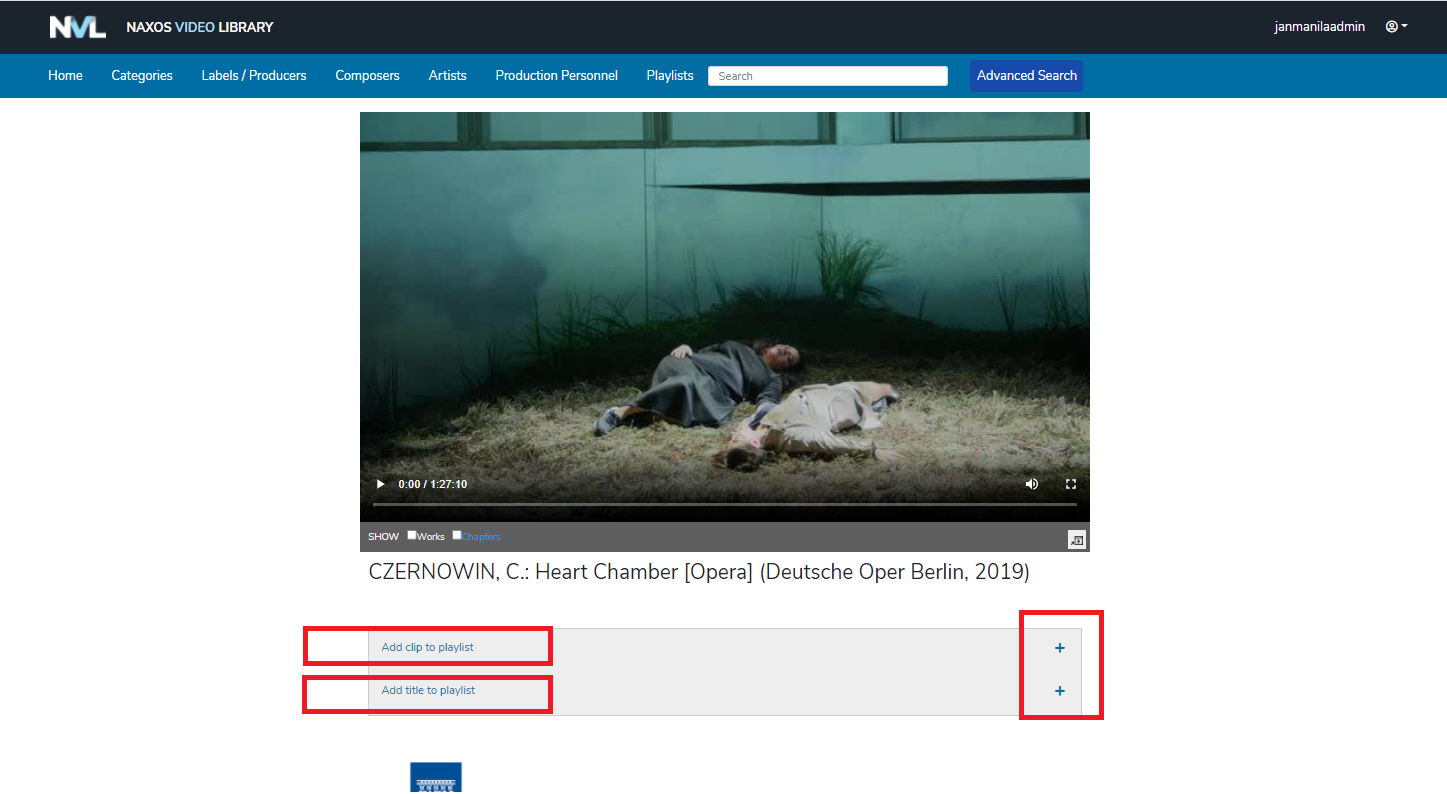Click the Advanced Search button
Image resolution: width=1447 pixels, height=794 pixels.
click(1026, 76)
